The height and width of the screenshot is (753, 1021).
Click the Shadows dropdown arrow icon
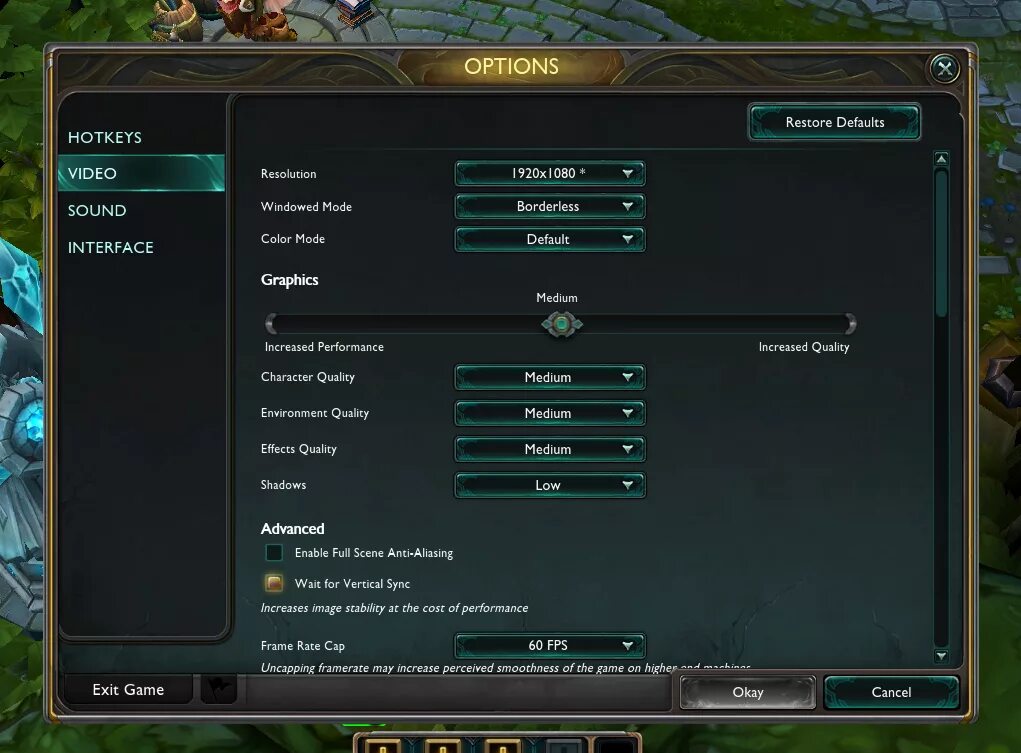click(627, 485)
